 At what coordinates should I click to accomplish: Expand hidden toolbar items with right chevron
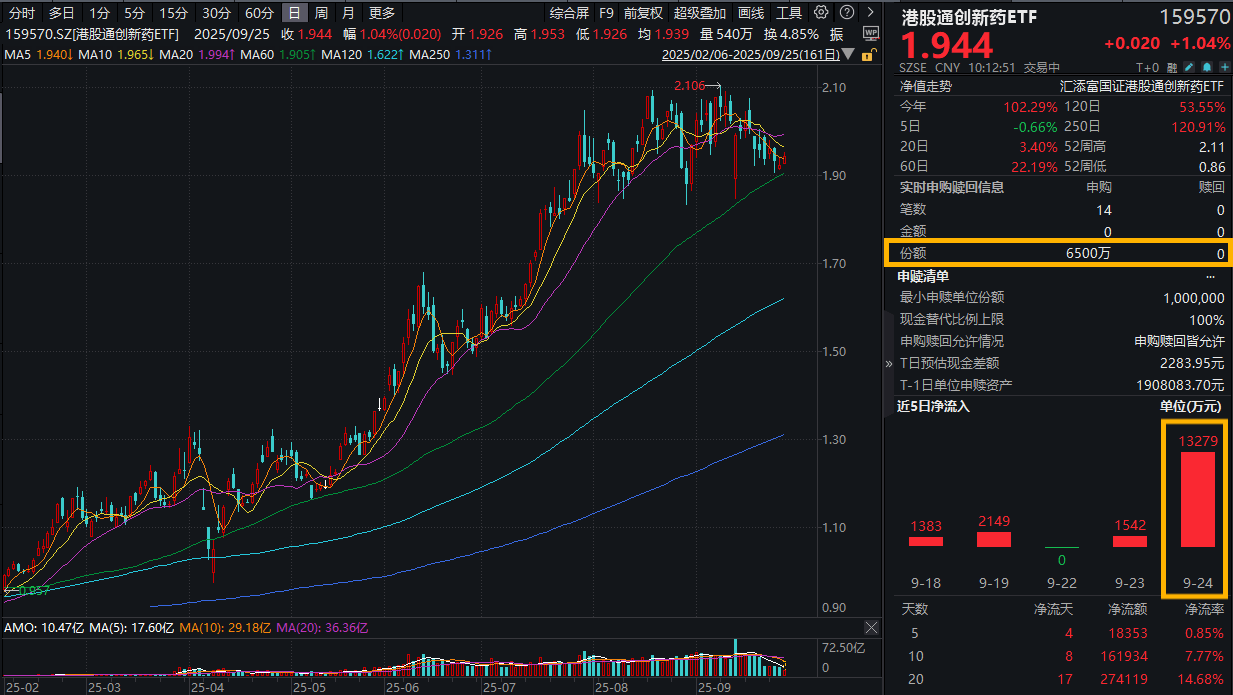[x=869, y=12]
